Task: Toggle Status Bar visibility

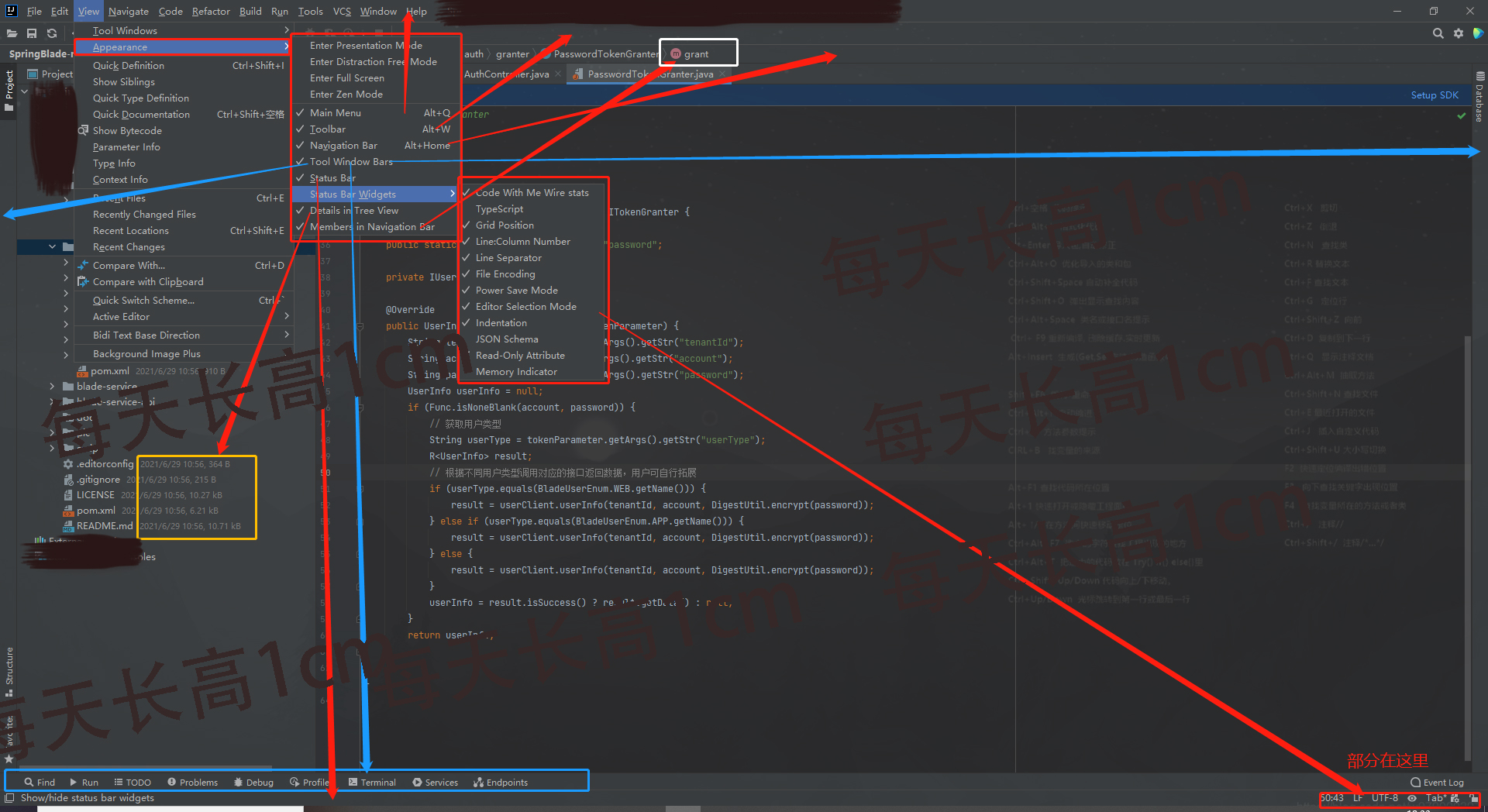Action: coord(376,178)
